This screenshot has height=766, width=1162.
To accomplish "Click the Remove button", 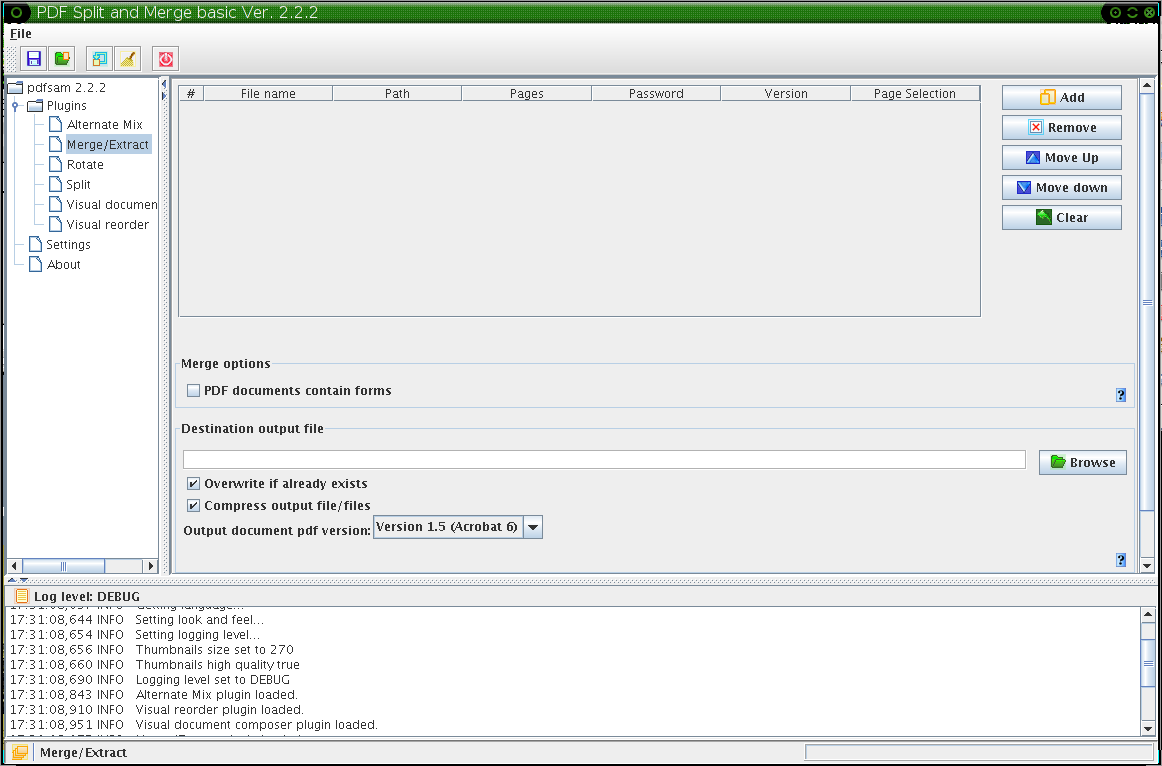I will (x=1061, y=127).
